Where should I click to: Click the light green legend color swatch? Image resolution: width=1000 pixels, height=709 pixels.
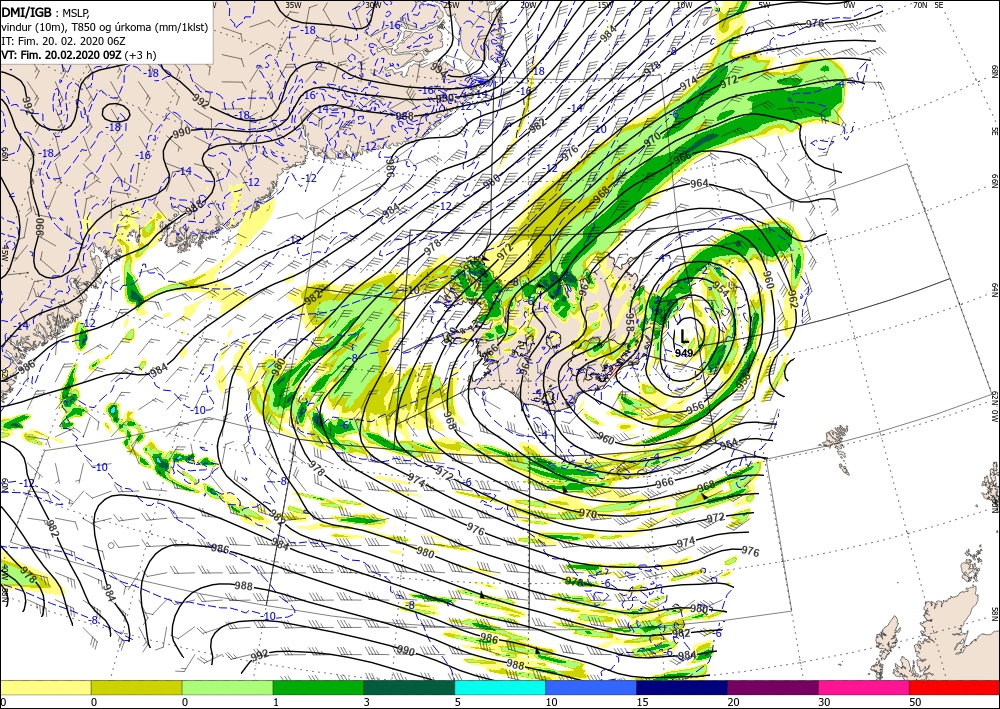pyautogui.click(x=227, y=687)
